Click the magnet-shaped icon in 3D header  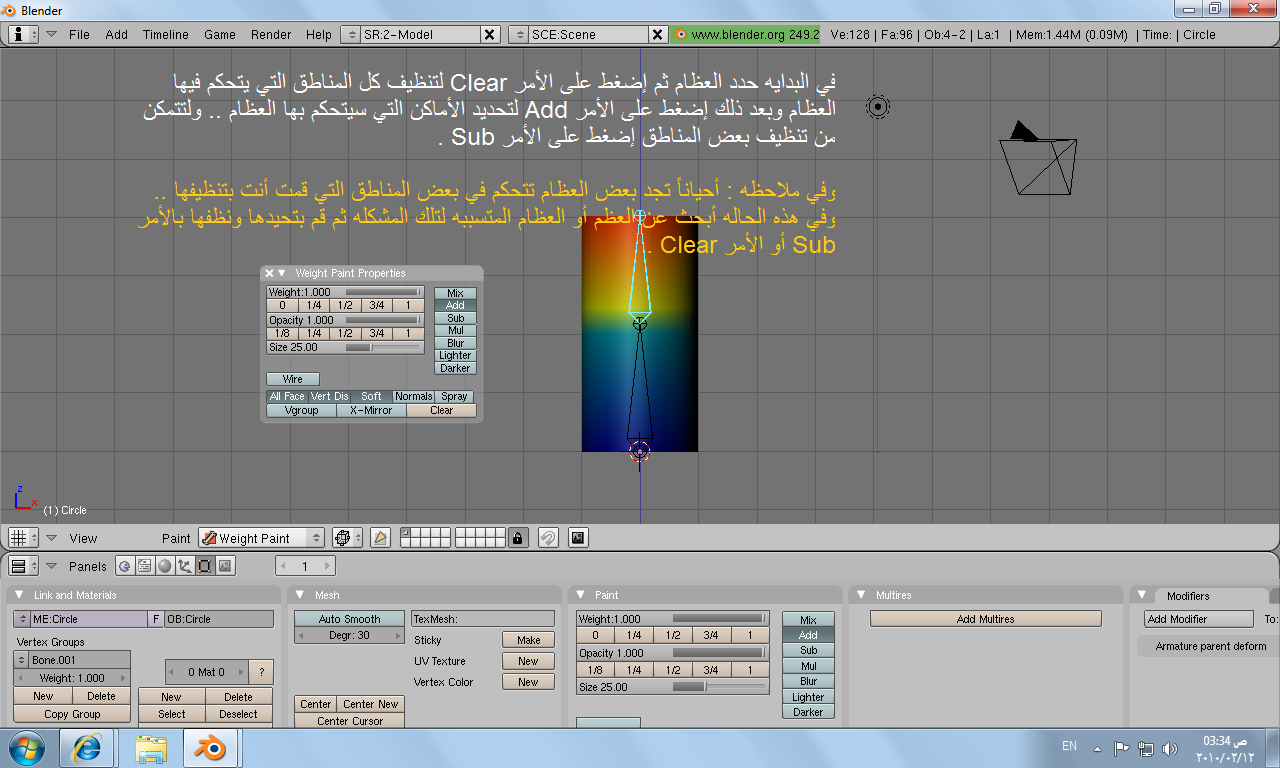point(547,538)
